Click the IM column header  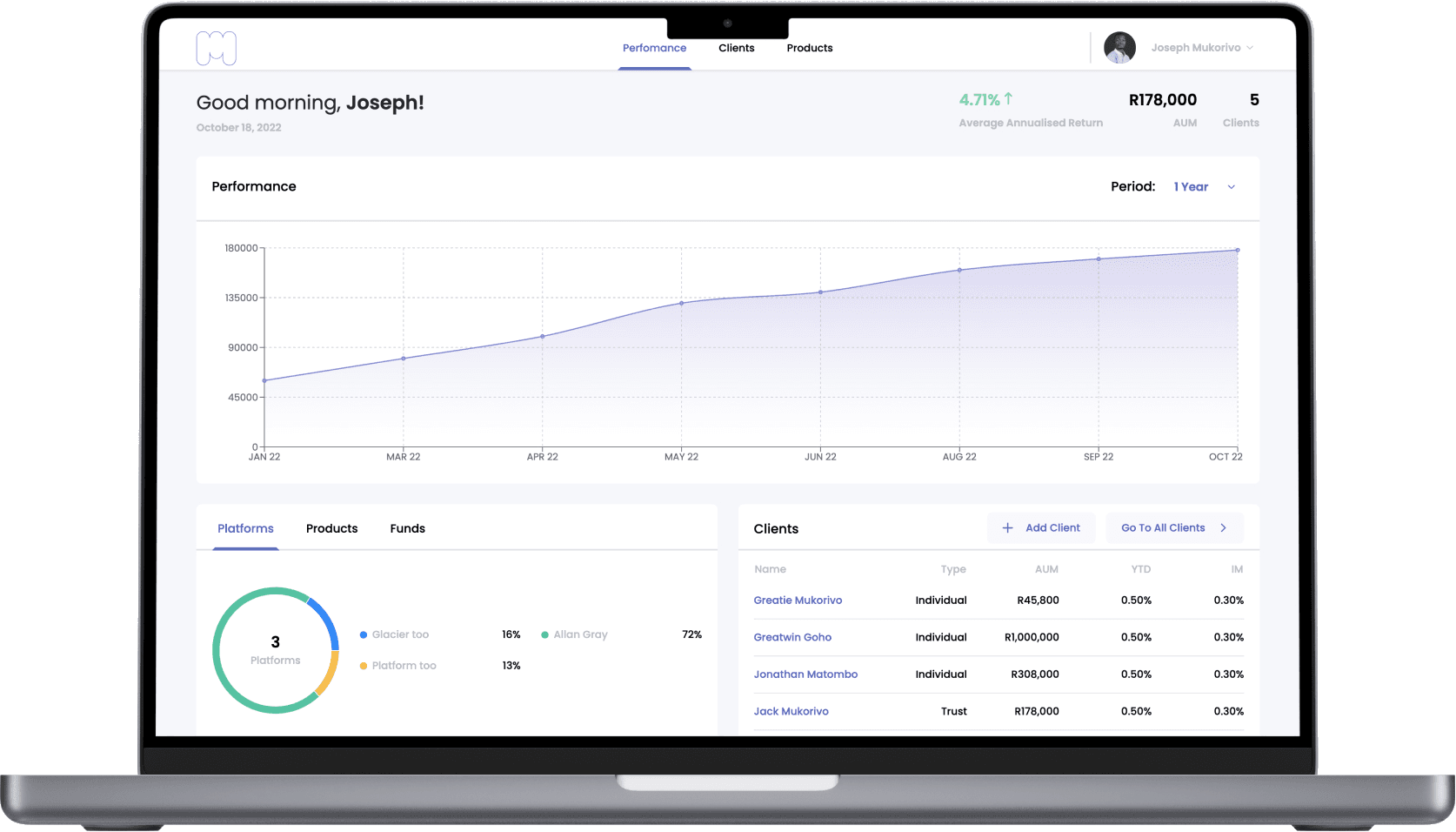click(x=1237, y=569)
